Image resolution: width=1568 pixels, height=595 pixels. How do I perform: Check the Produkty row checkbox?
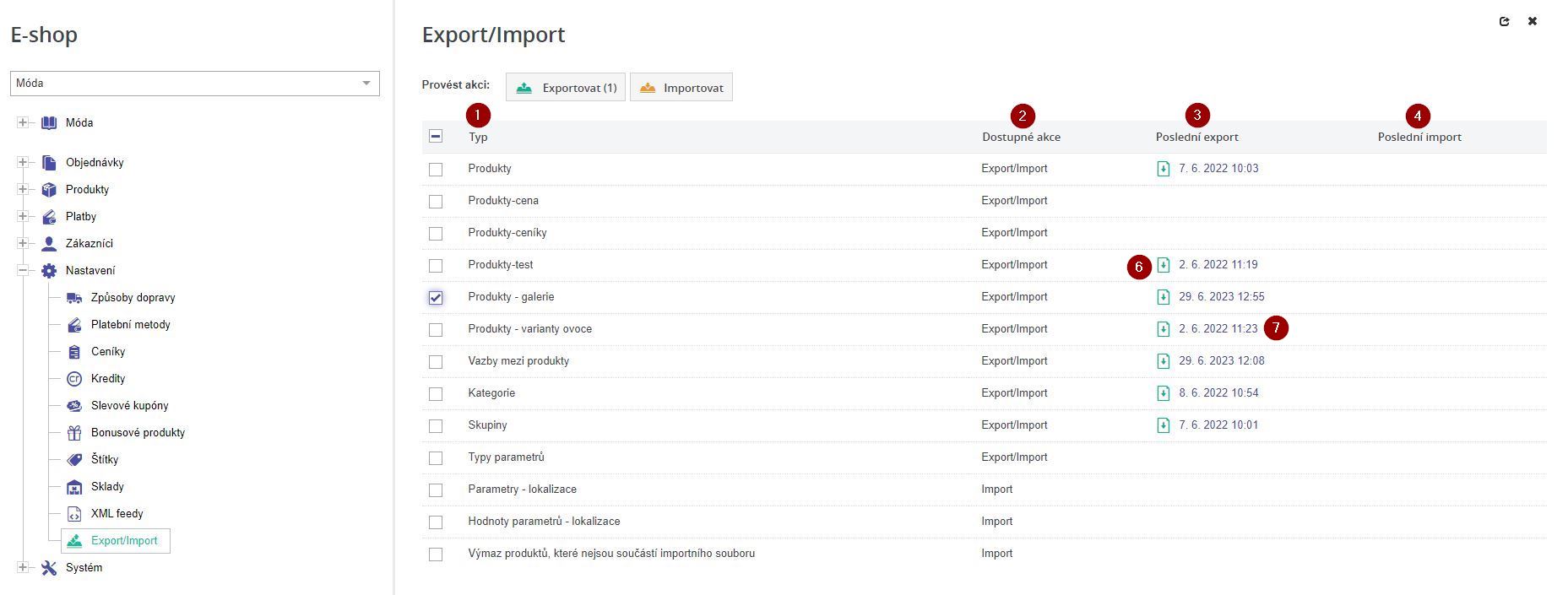click(436, 170)
